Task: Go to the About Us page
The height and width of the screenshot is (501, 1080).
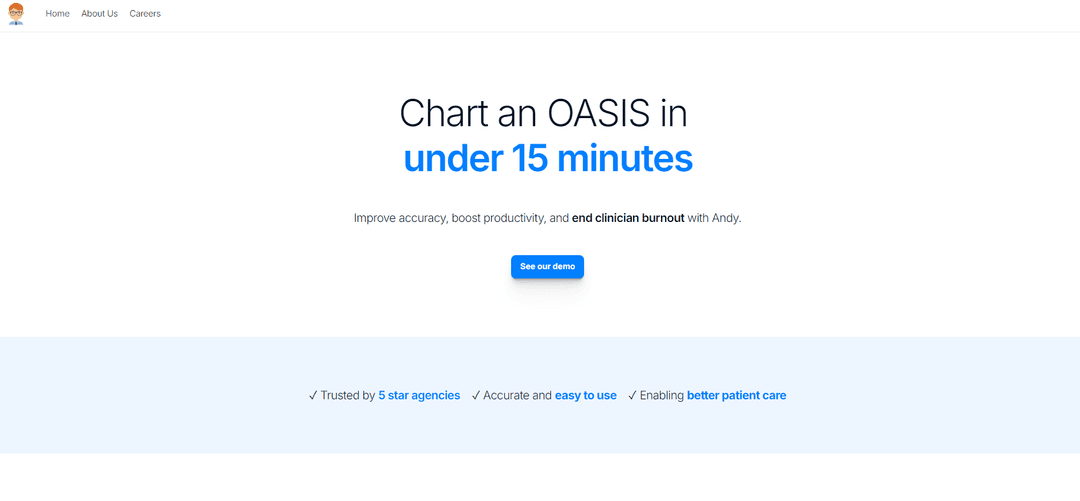Action: click(99, 14)
